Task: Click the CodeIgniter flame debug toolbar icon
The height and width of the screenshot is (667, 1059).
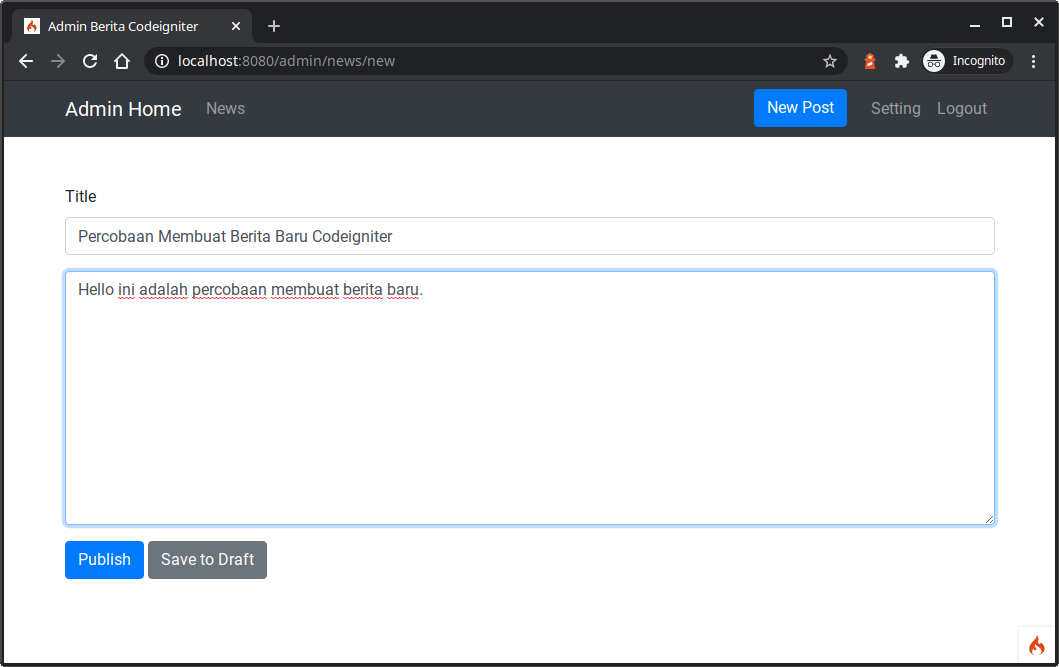Action: tap(1036, 645)
